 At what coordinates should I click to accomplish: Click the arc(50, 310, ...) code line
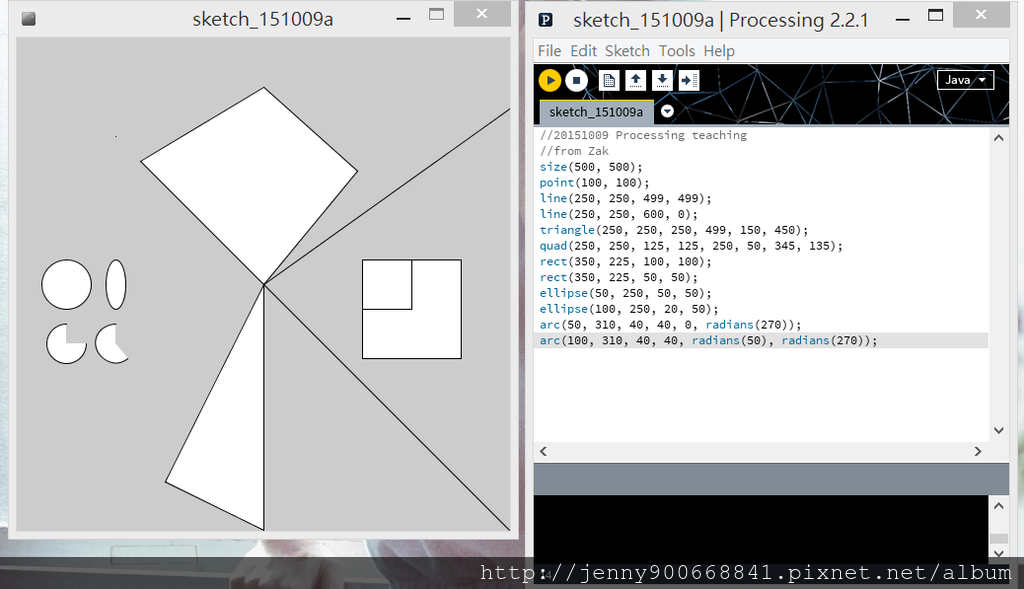coord(670,325)
